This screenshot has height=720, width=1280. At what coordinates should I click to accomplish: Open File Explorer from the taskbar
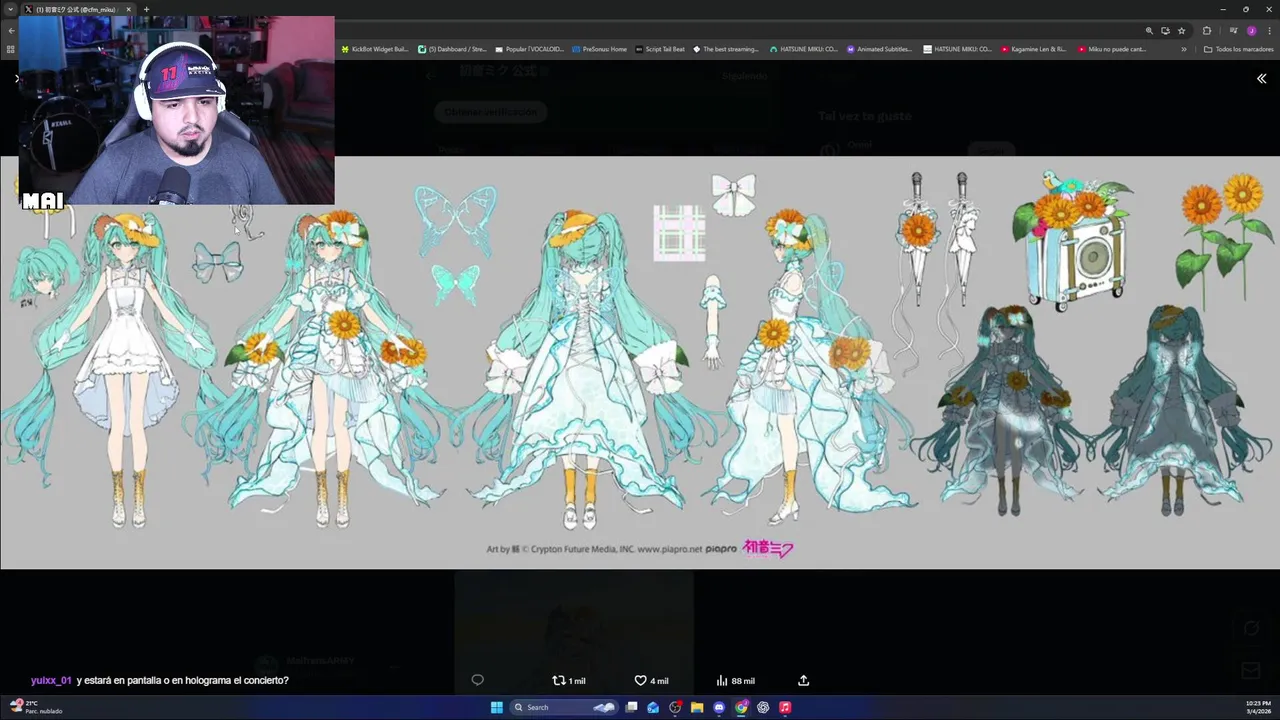697,707
